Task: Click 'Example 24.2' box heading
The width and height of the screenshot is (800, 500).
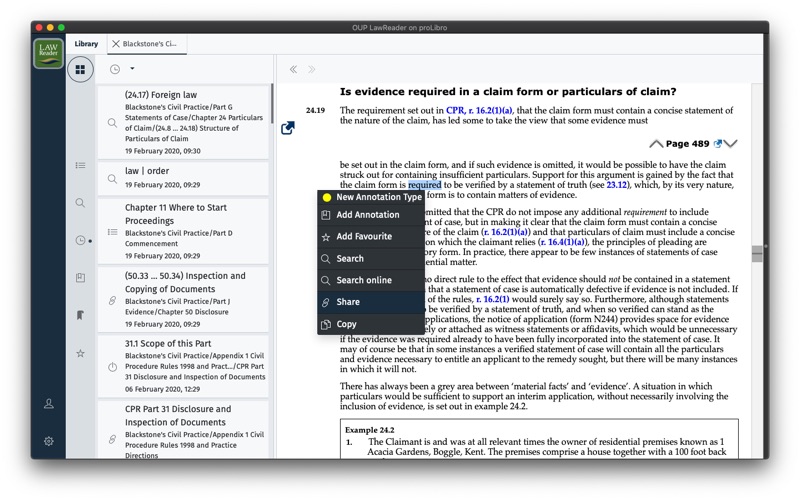Action: [369, 430]
